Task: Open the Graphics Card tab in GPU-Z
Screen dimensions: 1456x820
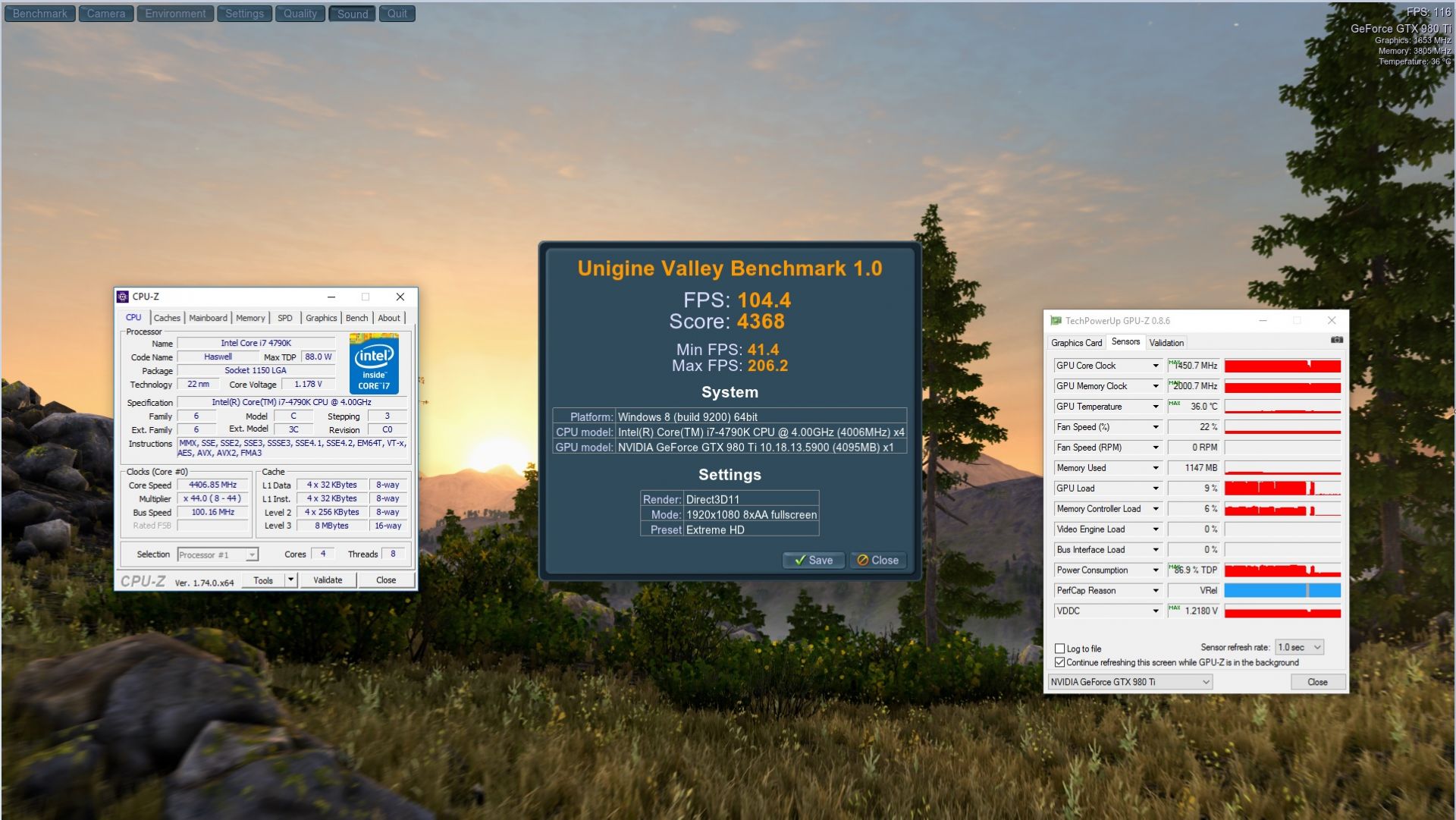Action: 1076,343
